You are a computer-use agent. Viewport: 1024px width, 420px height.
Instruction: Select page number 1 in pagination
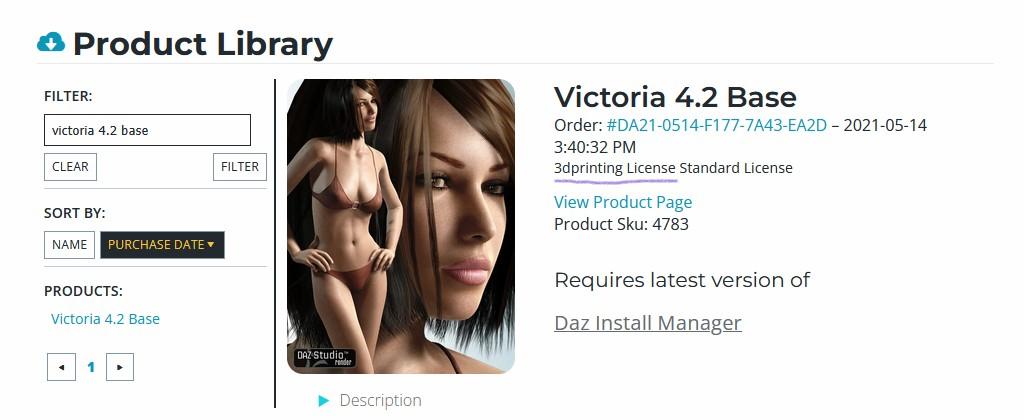[x=91, y=367]
